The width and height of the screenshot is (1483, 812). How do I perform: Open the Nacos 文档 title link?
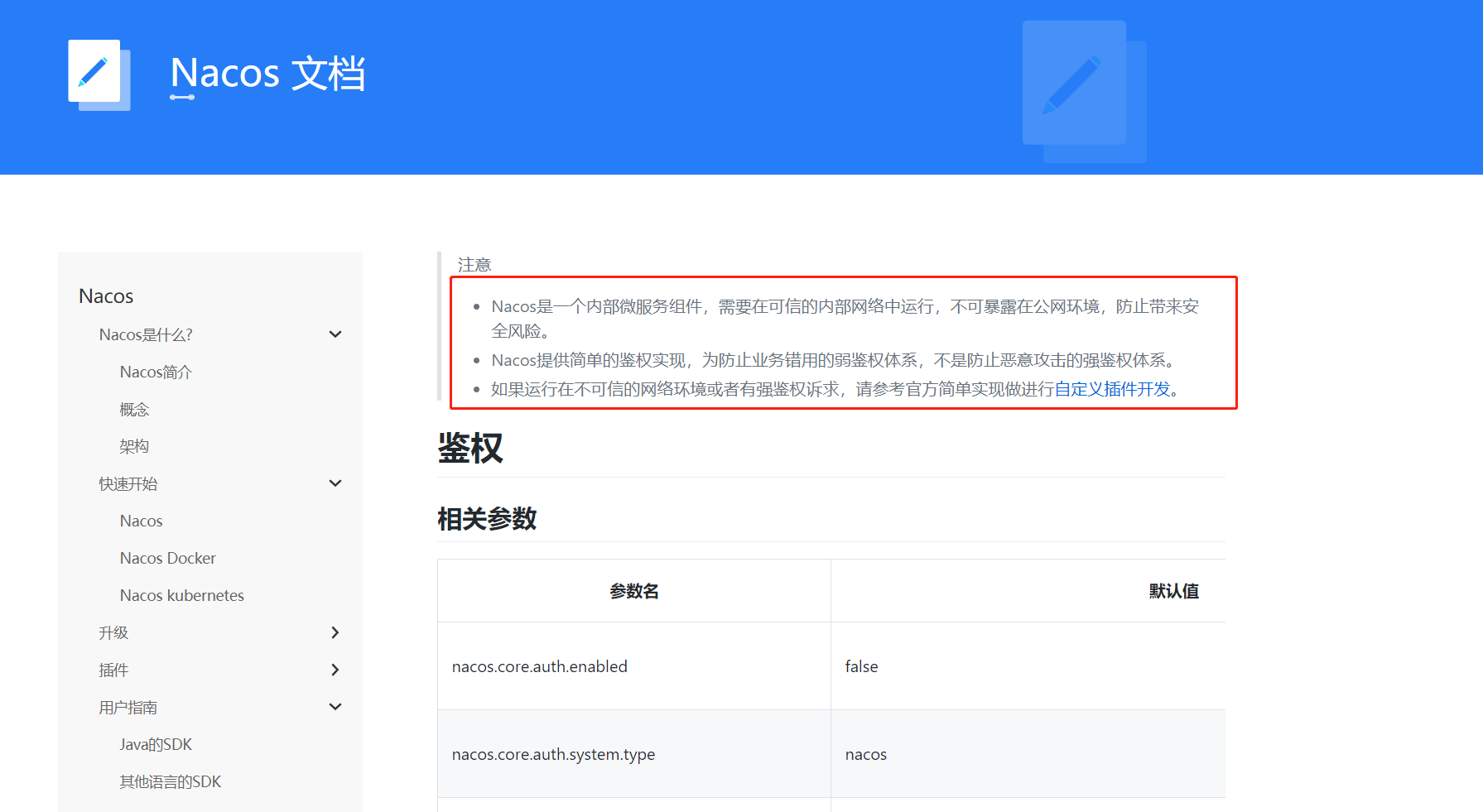(267, 73)
